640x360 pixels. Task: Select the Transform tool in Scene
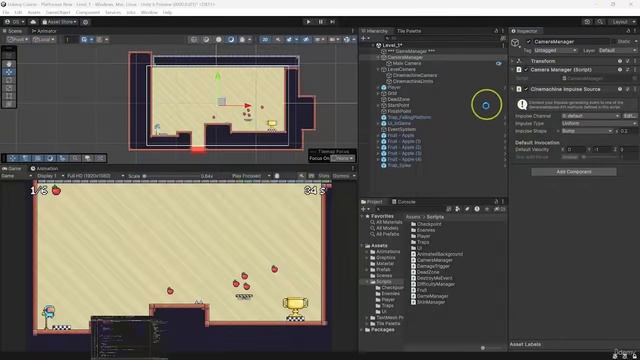pos(9,104)
